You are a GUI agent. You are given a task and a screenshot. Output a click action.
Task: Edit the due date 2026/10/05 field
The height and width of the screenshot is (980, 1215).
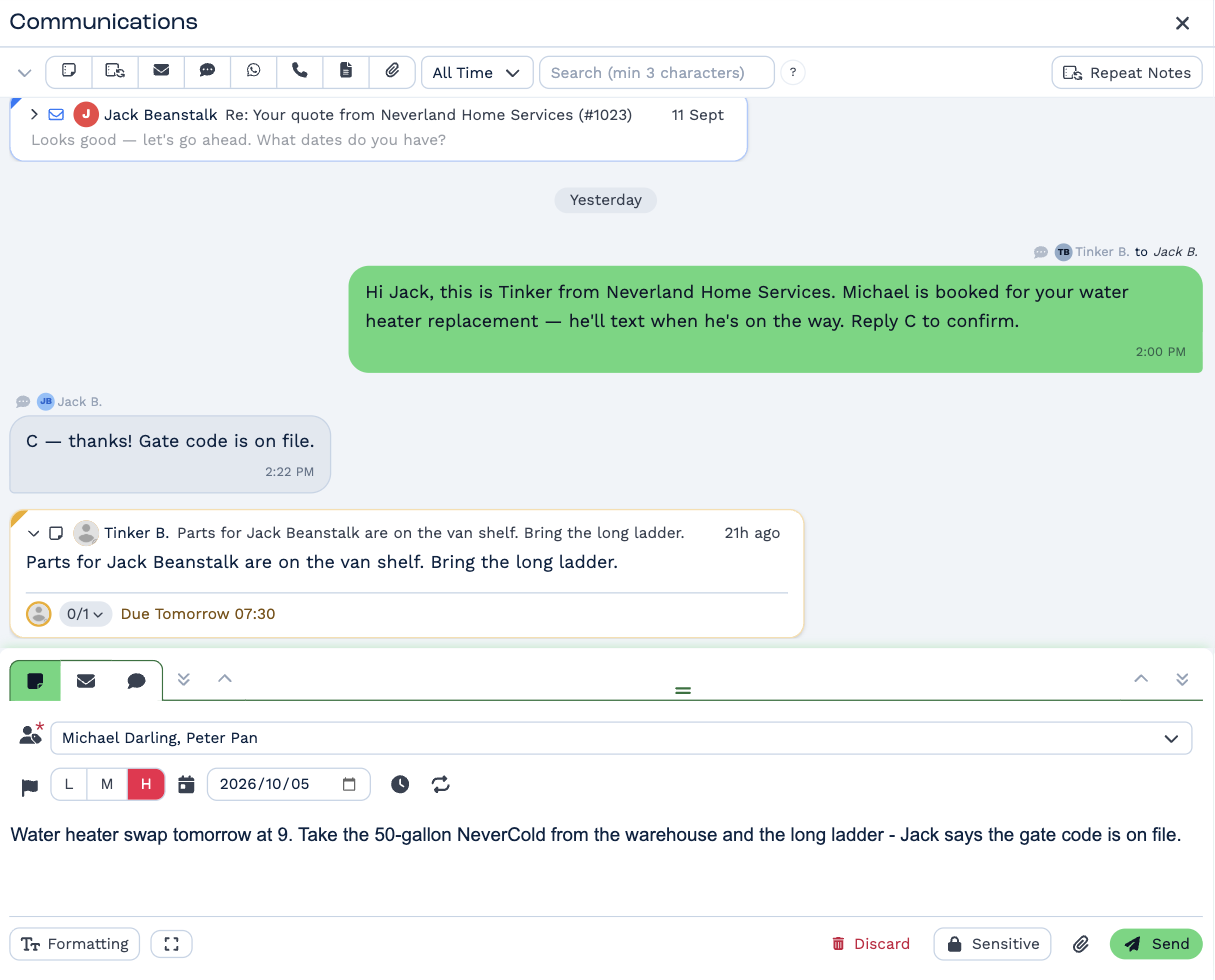(x=288, y=785)
